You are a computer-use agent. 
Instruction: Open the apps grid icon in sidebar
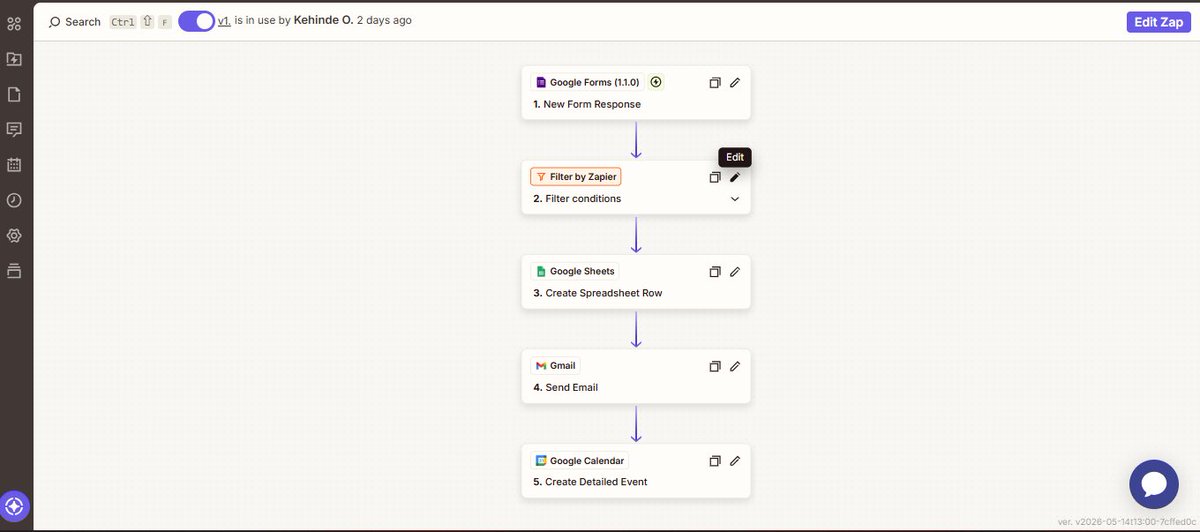[x=14, y=22]
